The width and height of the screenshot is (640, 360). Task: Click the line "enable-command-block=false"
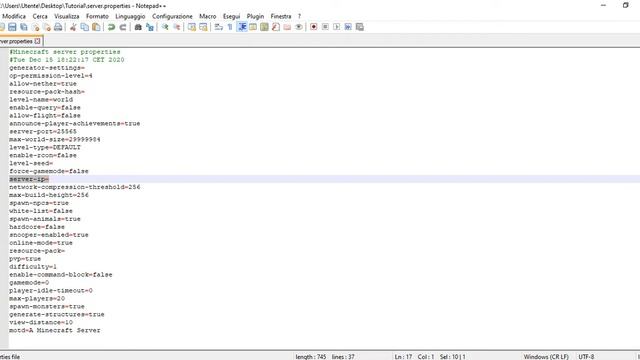coord(61,275)
